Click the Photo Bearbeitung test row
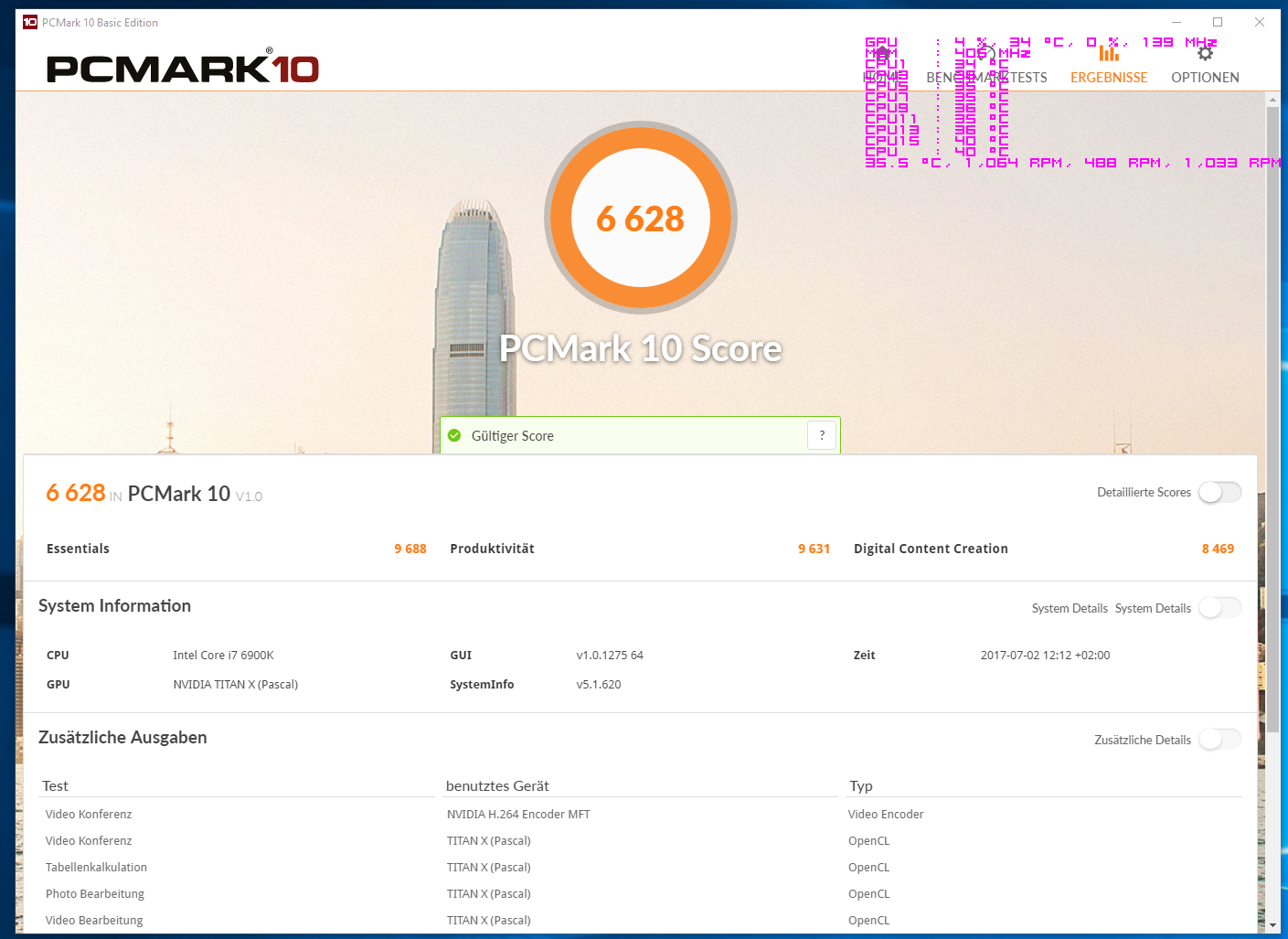This screenshot has height=939, width=1288. (95, 894)
